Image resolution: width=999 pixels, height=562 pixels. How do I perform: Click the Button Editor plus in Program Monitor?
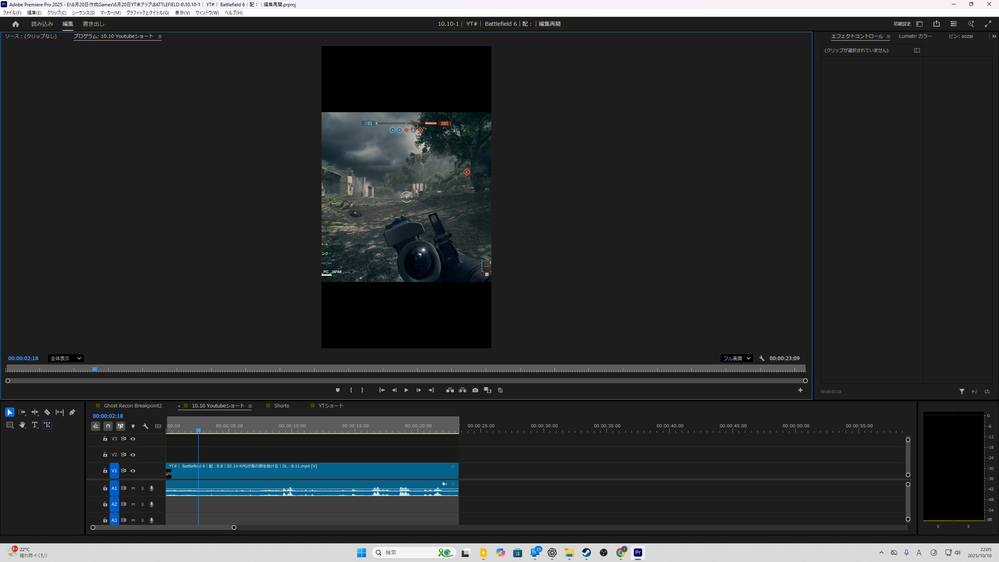(800, 391)
